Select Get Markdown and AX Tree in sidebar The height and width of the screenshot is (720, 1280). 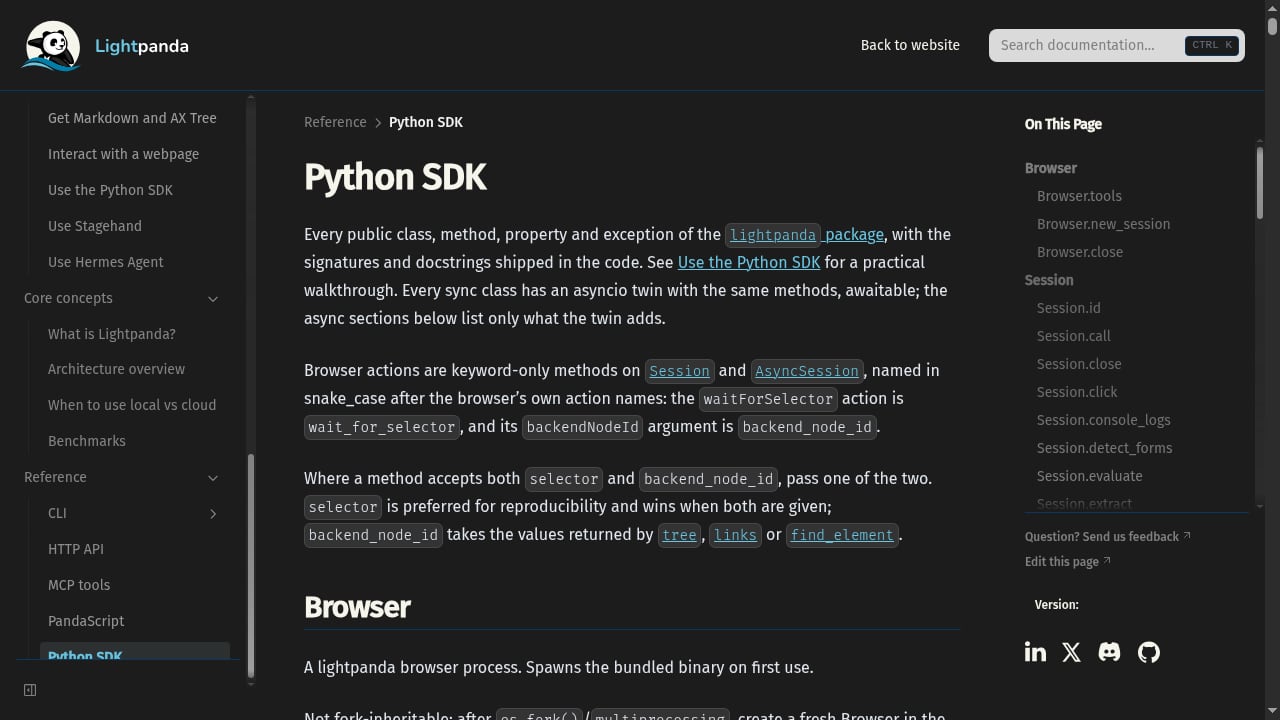click(x=132, y=118)
